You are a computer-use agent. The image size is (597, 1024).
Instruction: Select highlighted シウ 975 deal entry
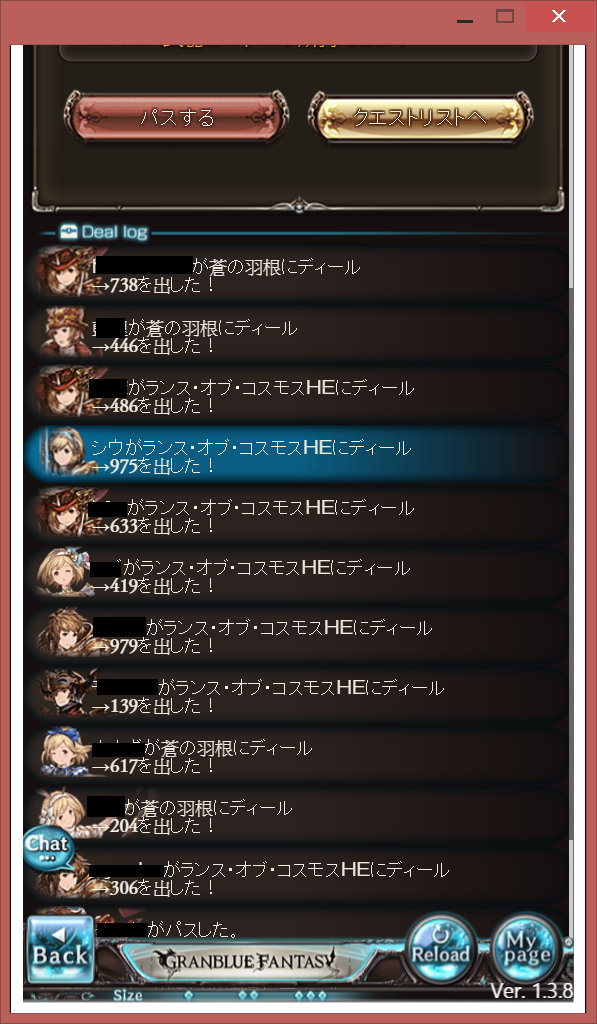click(x=297, y=455)
